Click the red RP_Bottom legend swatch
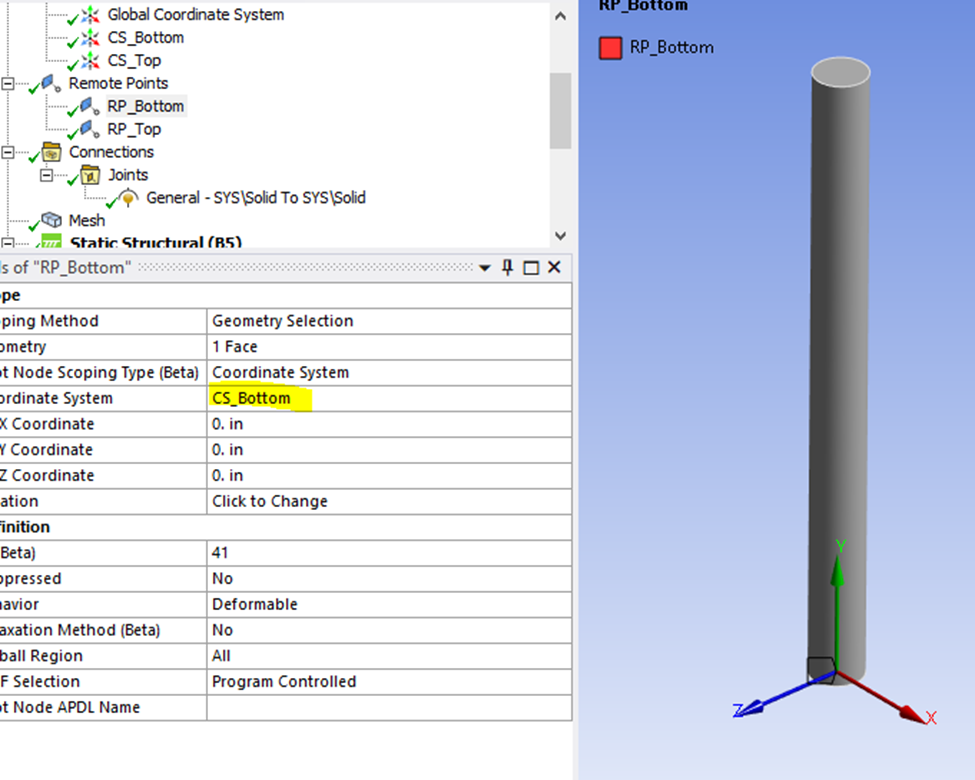The width and height of the screenshot is (975, 780). [x=609, y=47]
